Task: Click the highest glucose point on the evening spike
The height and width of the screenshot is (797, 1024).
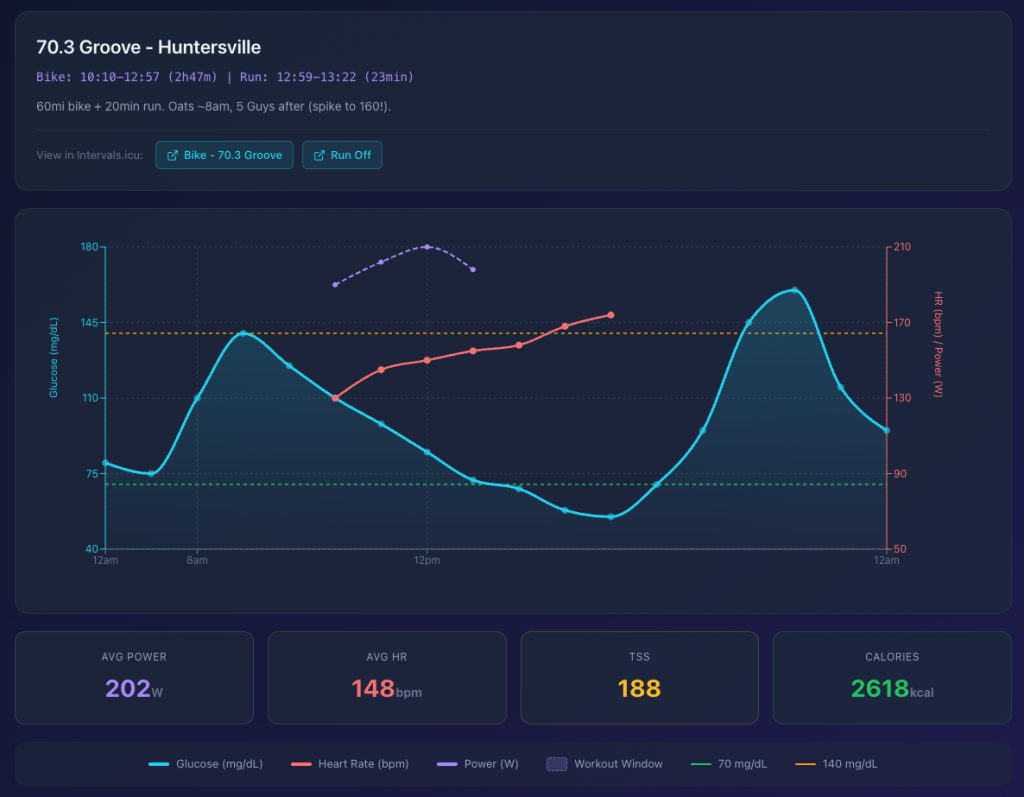Action: pyautogui.click(x=795, y=290)
